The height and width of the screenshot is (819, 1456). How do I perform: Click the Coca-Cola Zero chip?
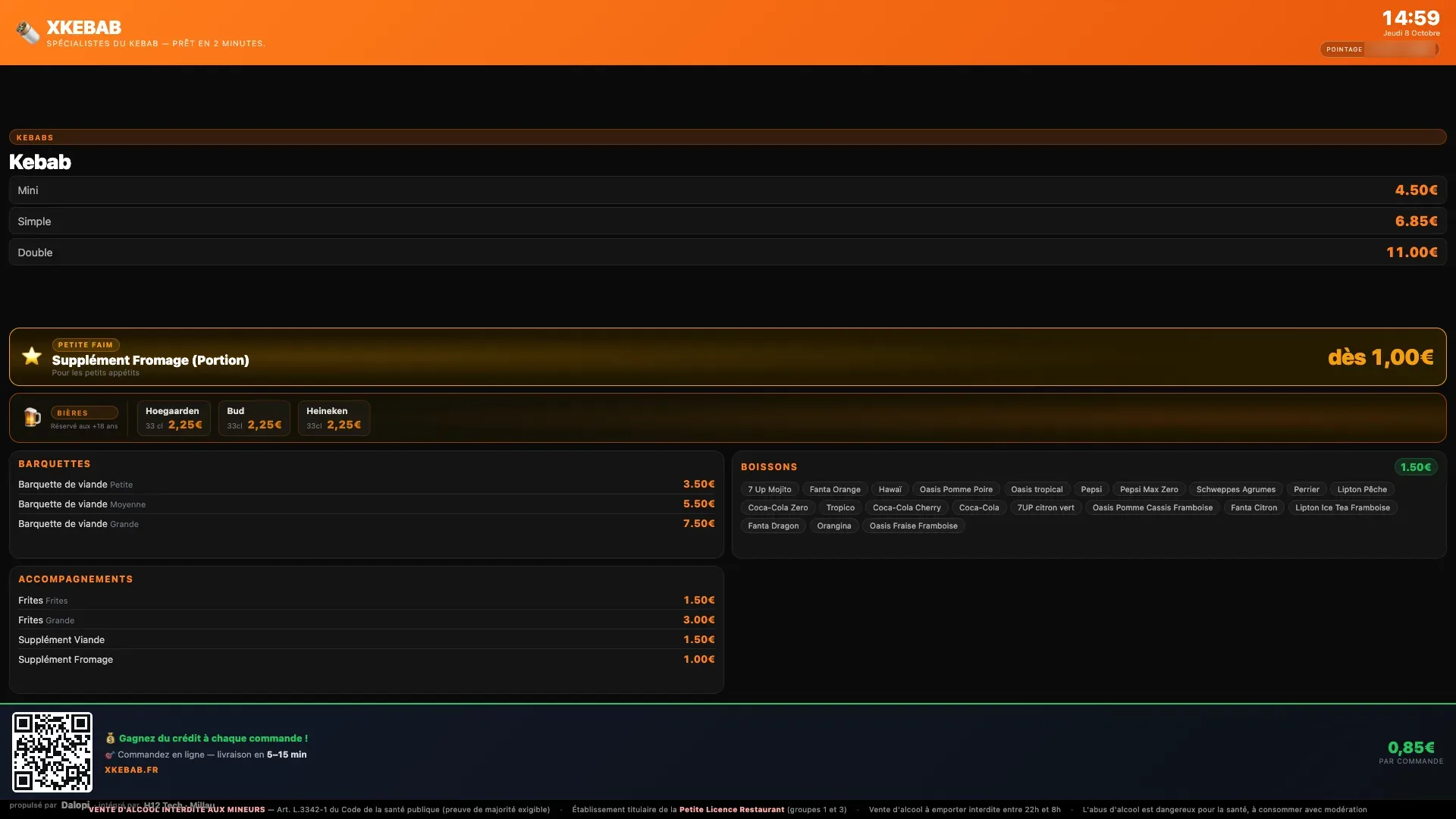778,507
